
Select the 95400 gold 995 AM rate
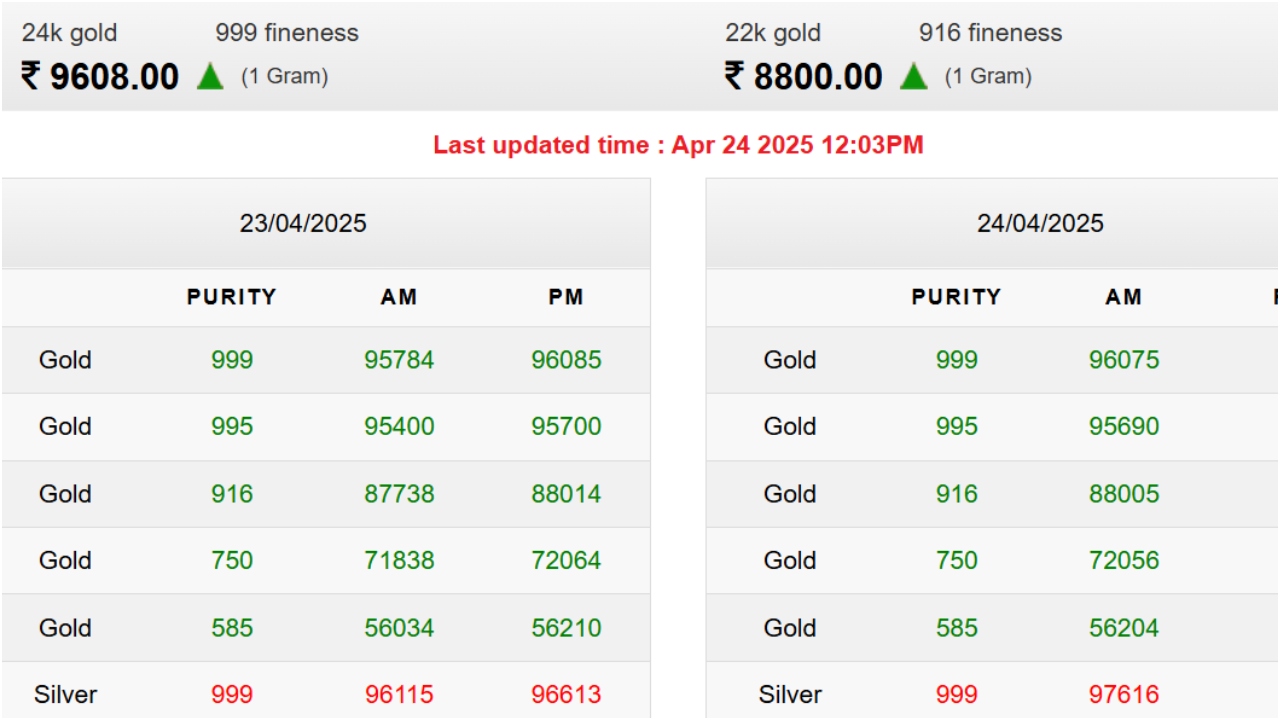pyautogui.click(x=399, y=427)
